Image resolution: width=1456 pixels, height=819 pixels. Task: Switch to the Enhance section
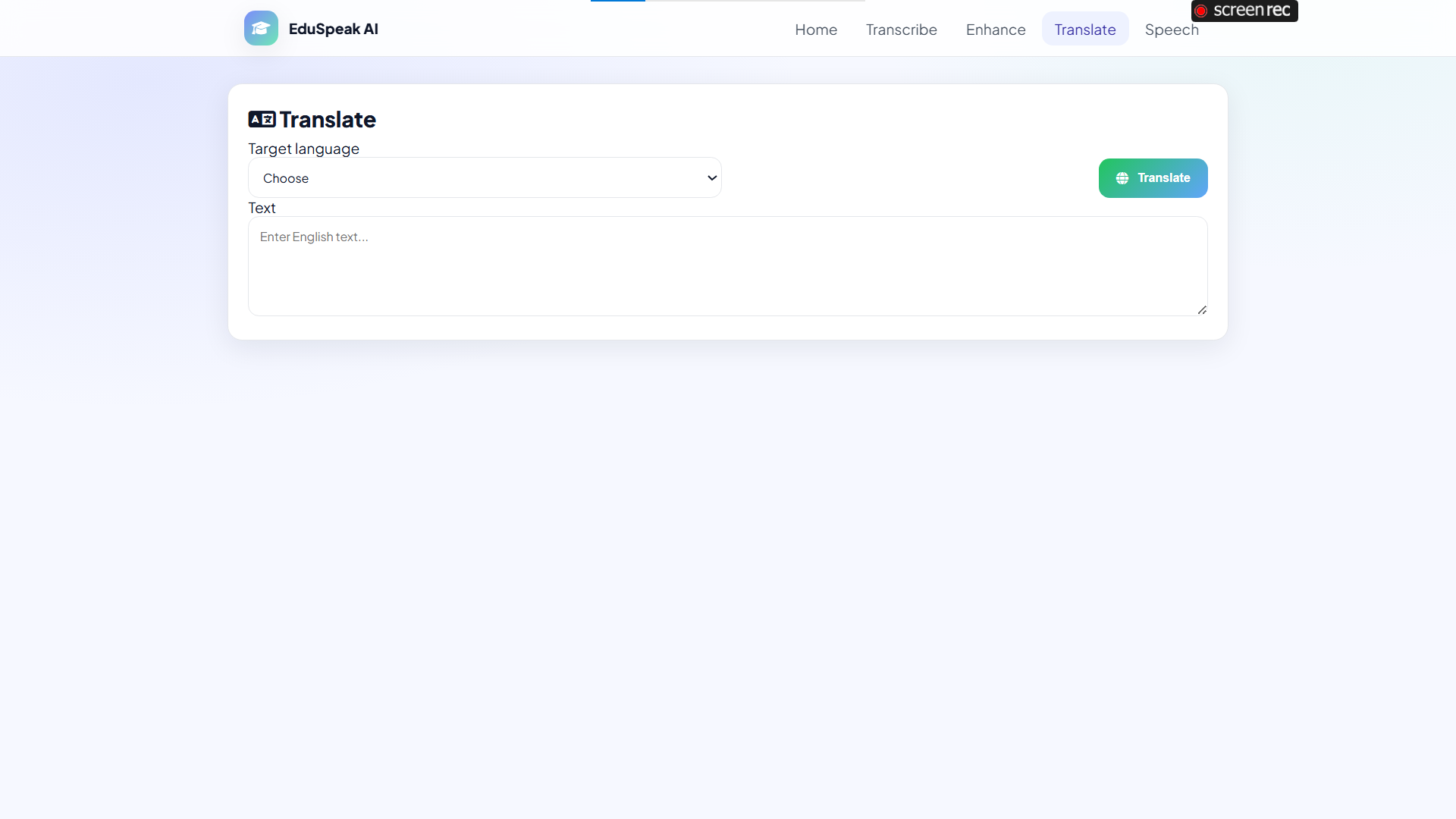995,30
